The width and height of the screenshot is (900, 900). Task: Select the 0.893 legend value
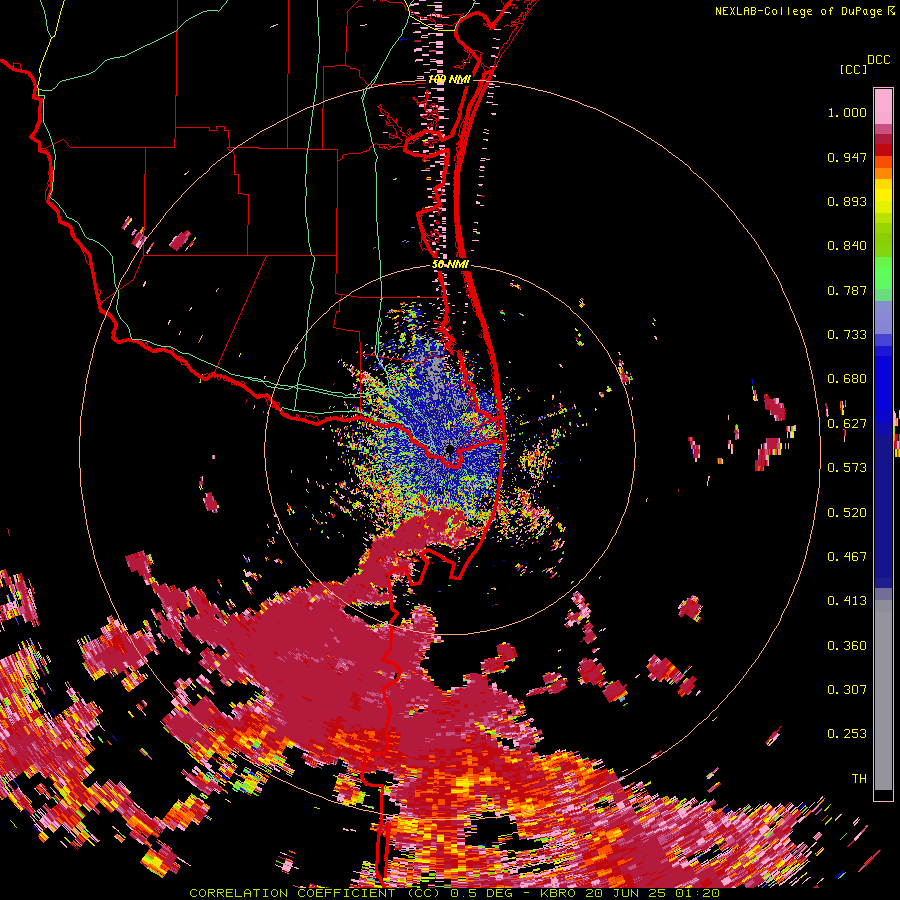tap(847, 201)
